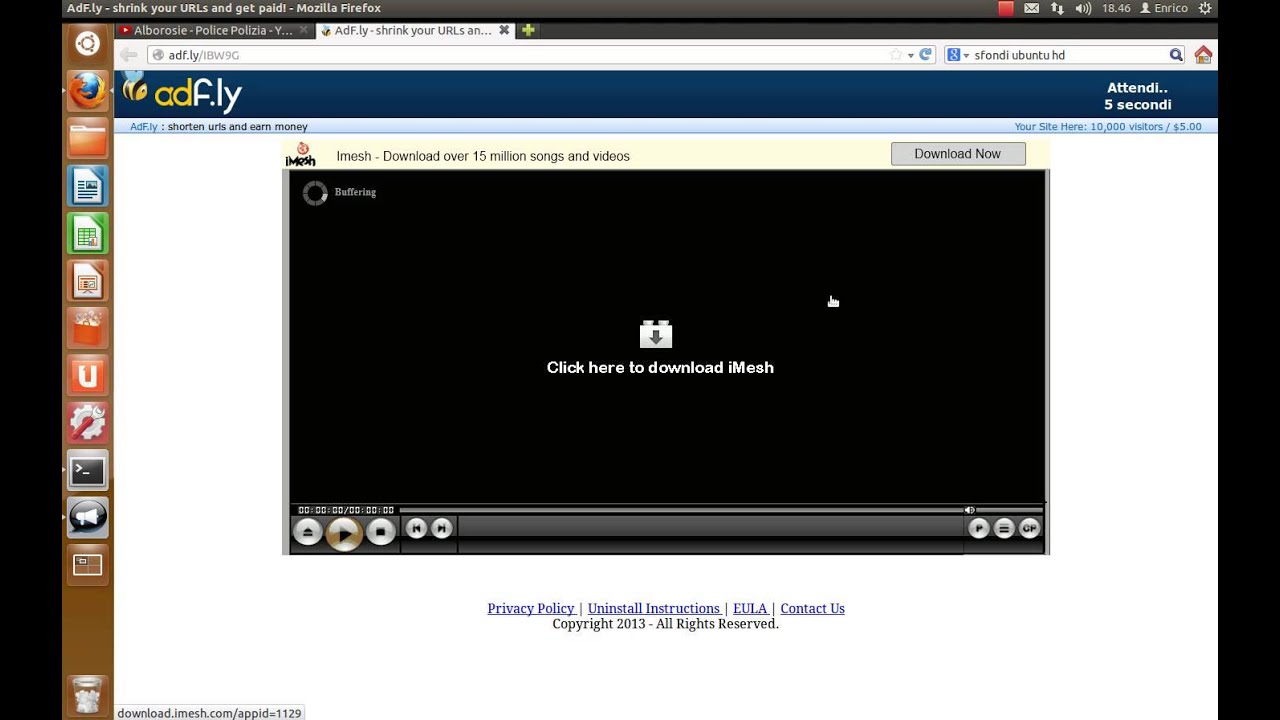Bookmark this page with the star icon
The height and width of the screenshot is (720, 1280).
click(896, 55)
